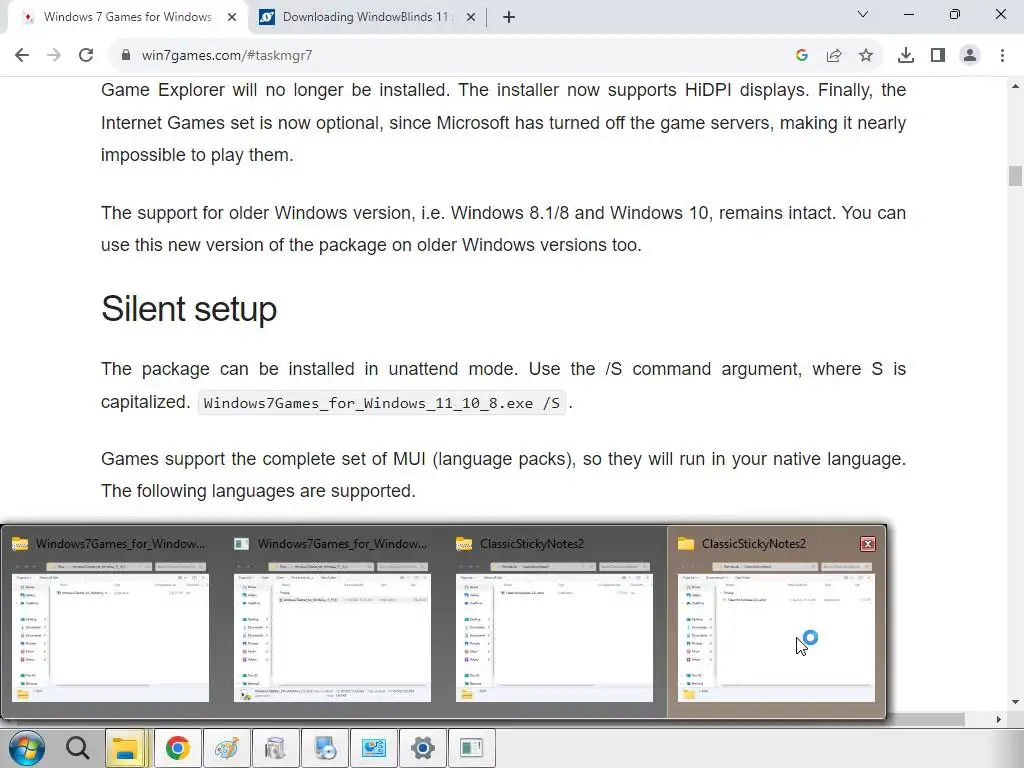Go forward in browser history
The image size is (1024, 768).
[54, 56]
